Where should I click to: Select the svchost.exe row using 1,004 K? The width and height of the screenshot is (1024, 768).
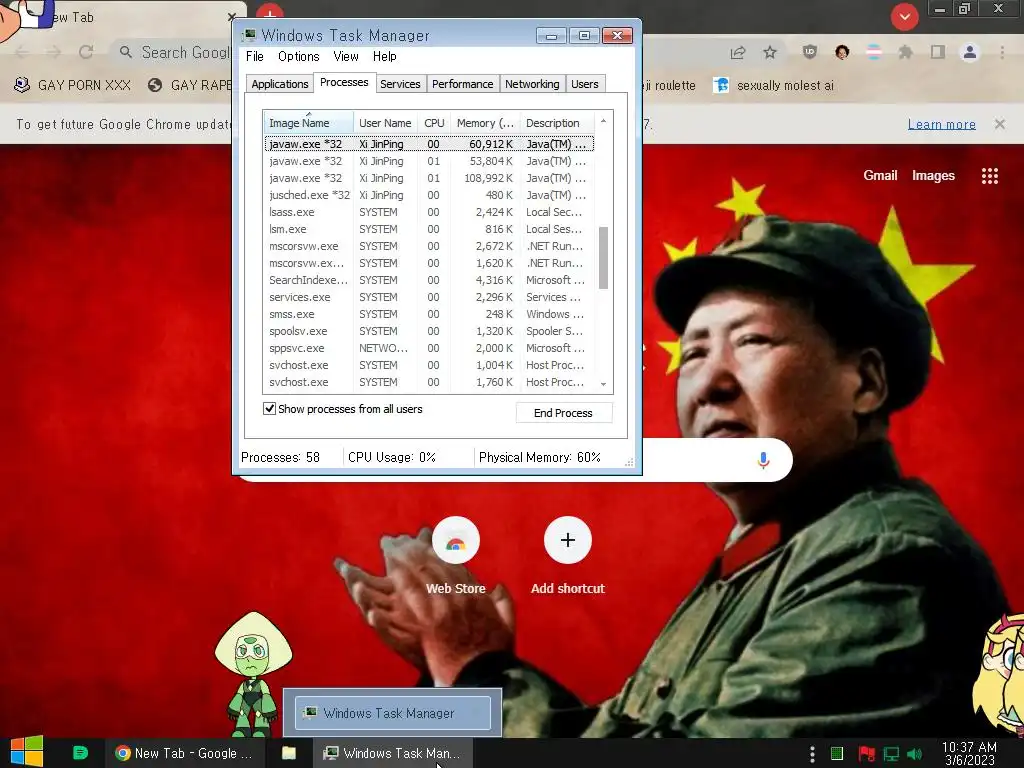[x=429, y=365]
